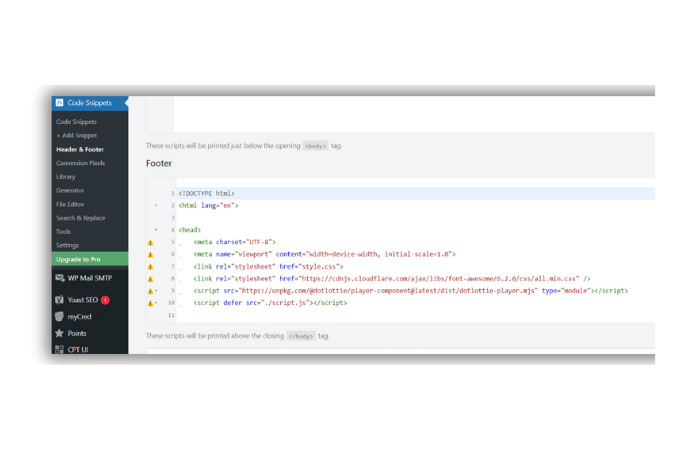Click the dotlottie-player script line
Viewport: 700px width, 450px height.
tap(411, 291)
